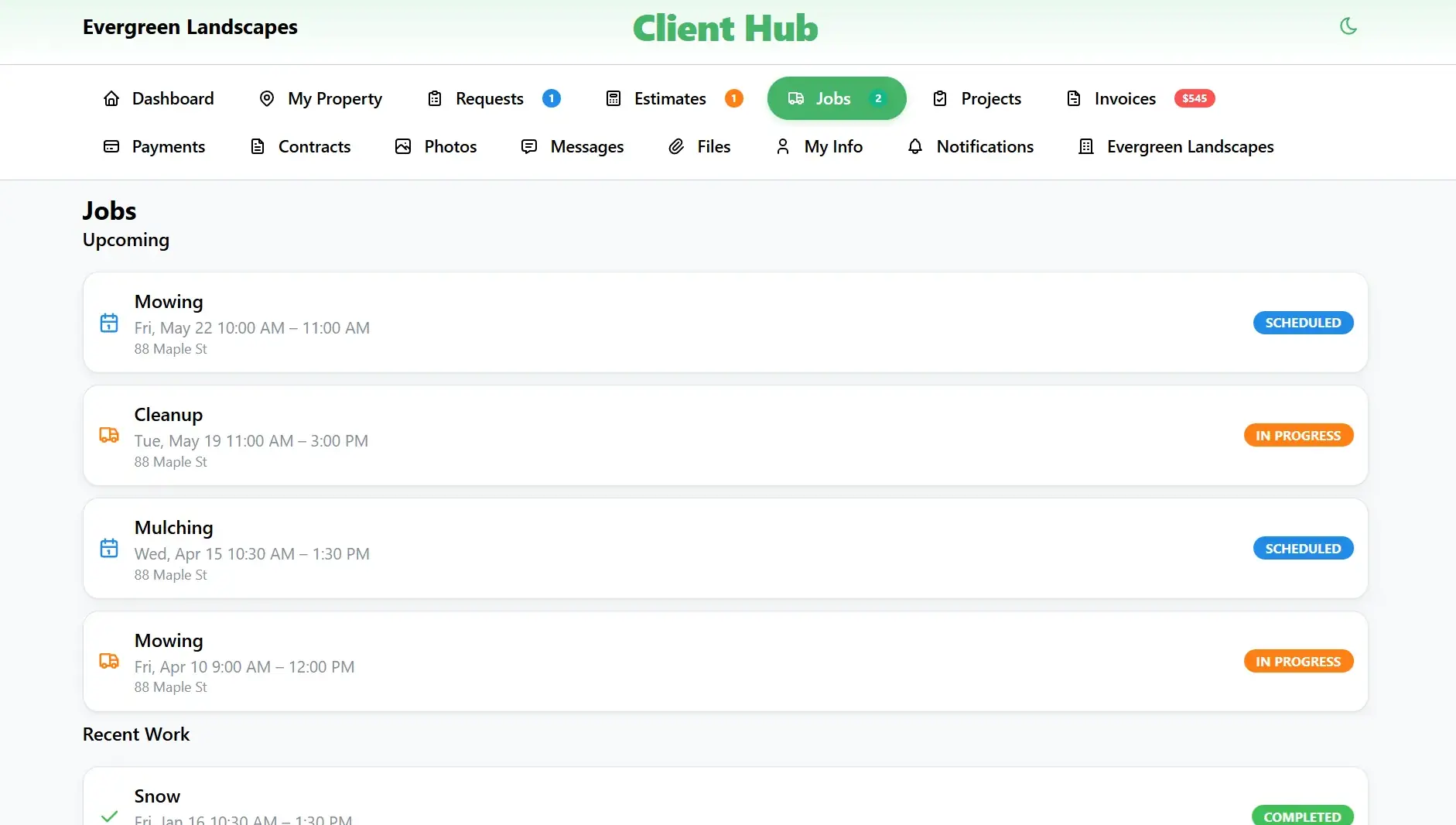Open the Mowing job on May 22
The width and height of the screenshot is (1456, 825).
726,322
